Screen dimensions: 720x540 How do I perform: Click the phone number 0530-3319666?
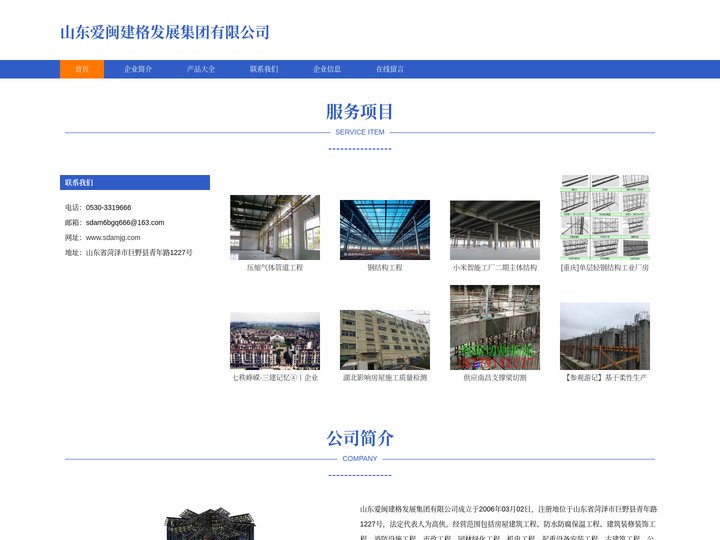(108, 208)
